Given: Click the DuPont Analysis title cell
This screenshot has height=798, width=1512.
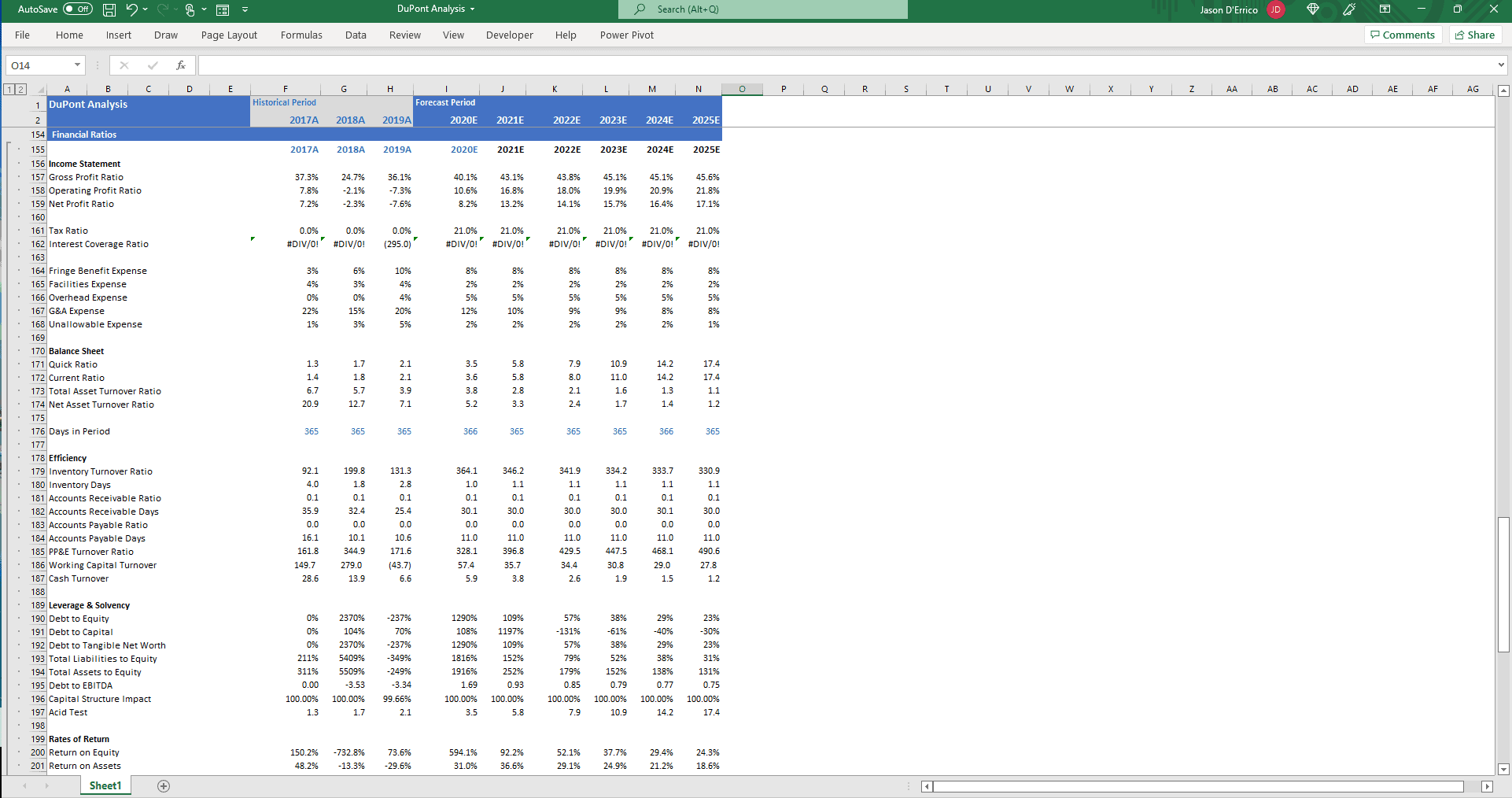Looking at the screenshot, I should tap(88, 104).
